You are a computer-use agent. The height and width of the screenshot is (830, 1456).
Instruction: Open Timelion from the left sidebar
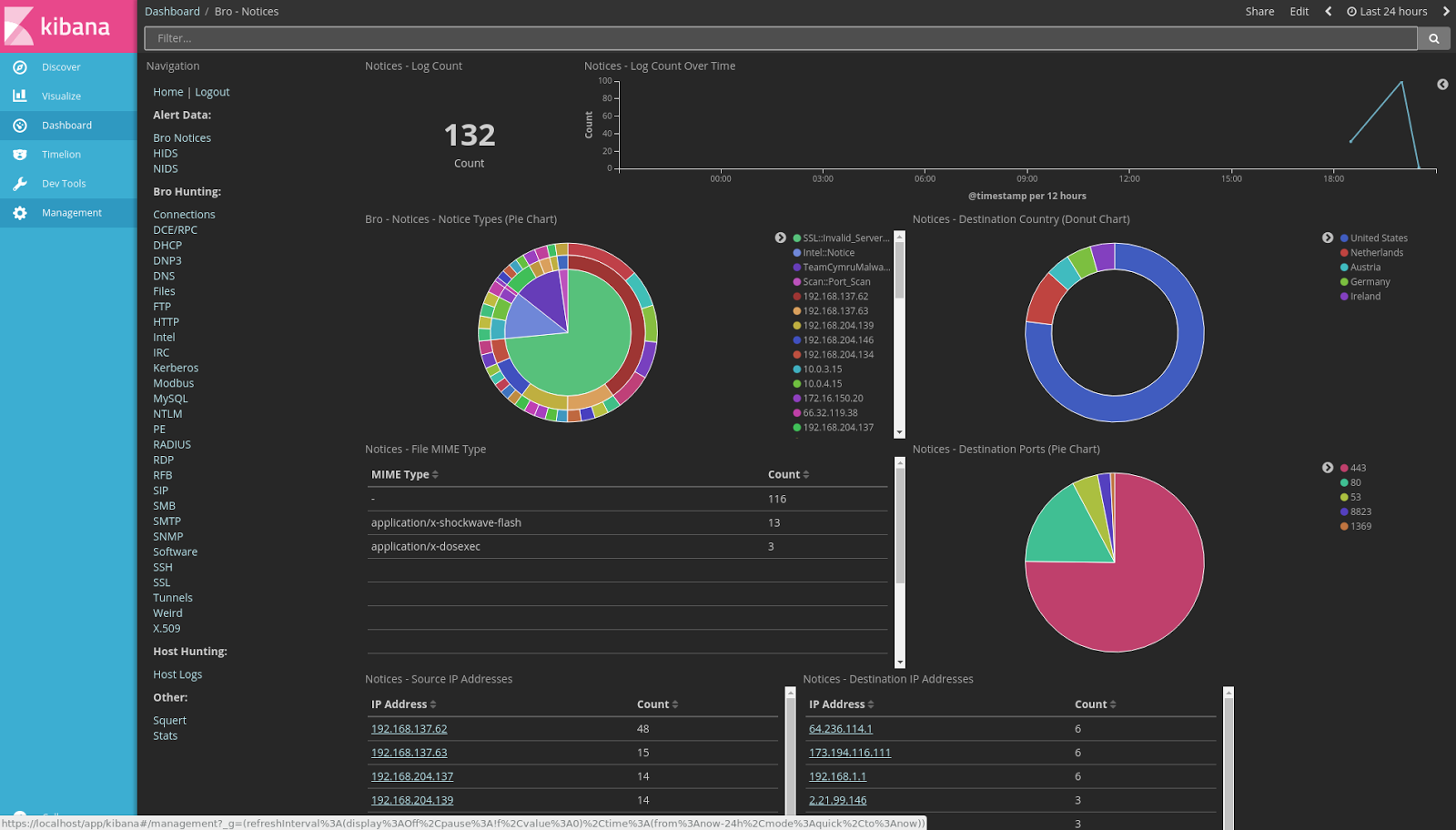(61, 154)
